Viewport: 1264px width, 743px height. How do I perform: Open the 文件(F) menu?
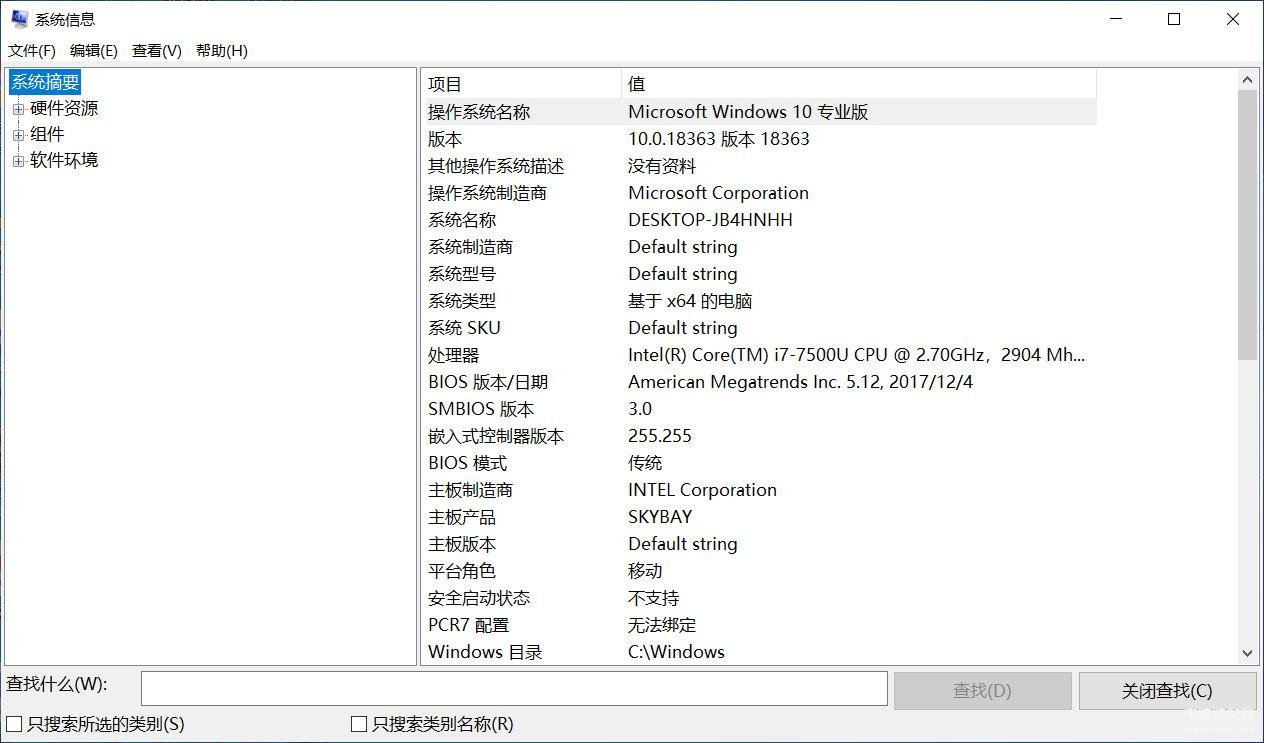[32, 51]
